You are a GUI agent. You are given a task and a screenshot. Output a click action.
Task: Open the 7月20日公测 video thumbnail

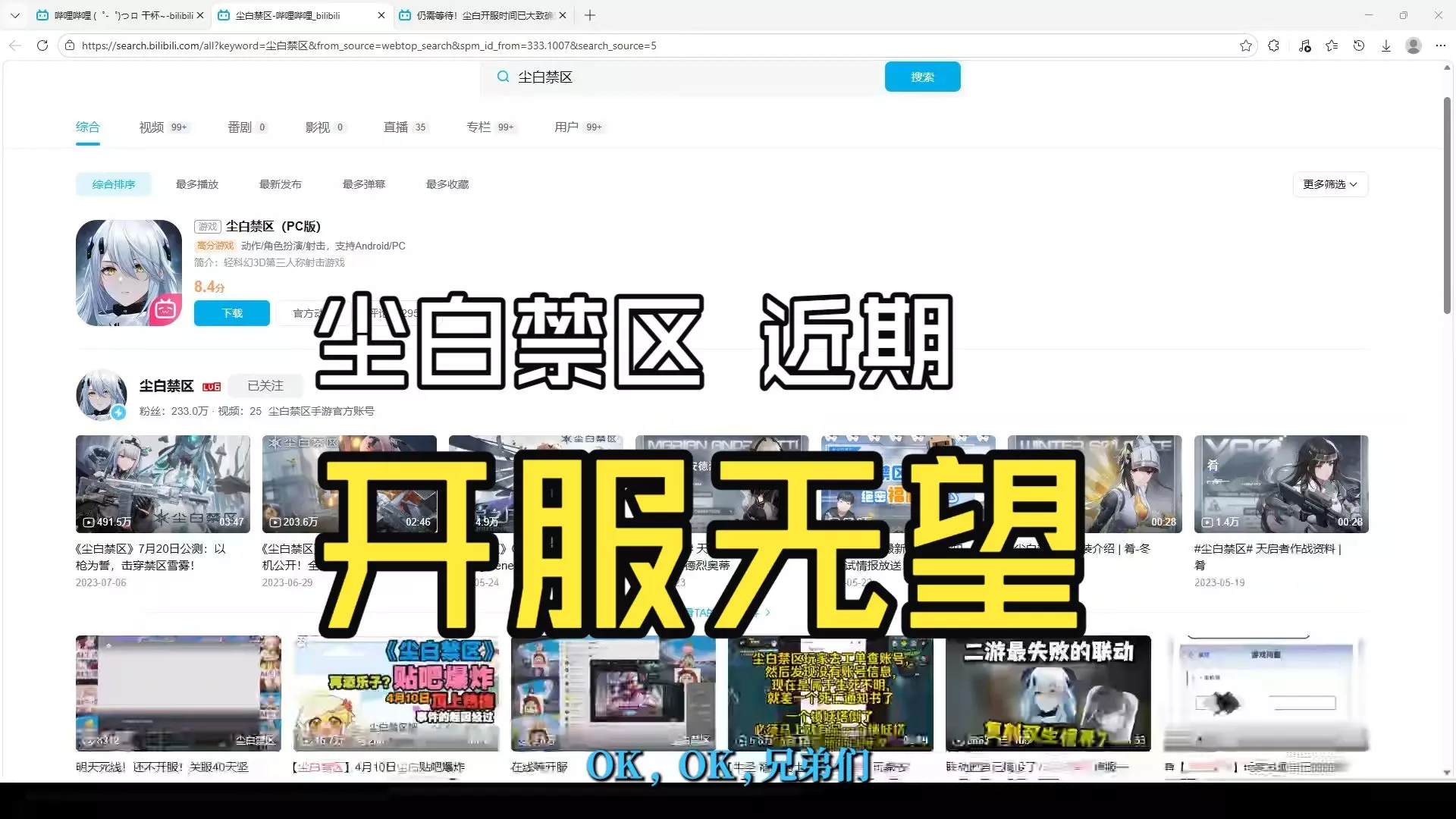(x=162, y=484)
